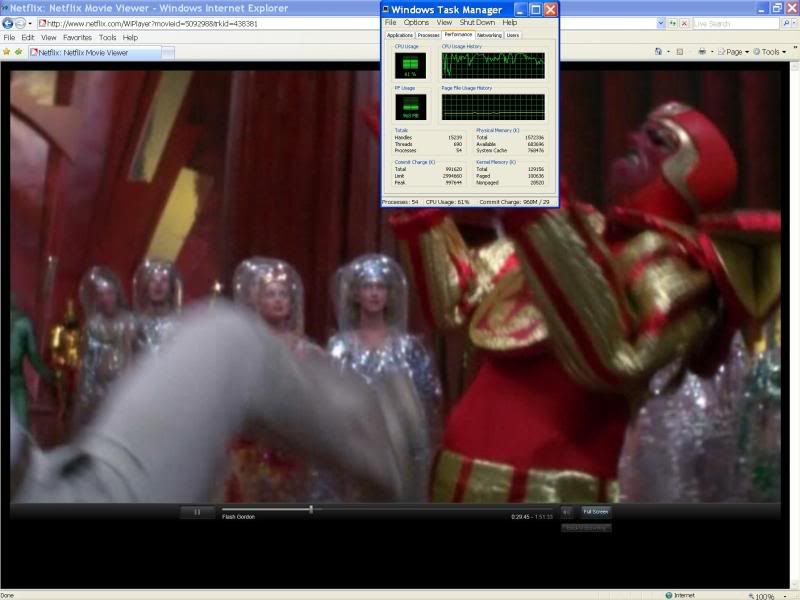This screenshot has height=600, width=800.
Task: Open the search provider options dropdown arrow
Action: tap(795, 23)
